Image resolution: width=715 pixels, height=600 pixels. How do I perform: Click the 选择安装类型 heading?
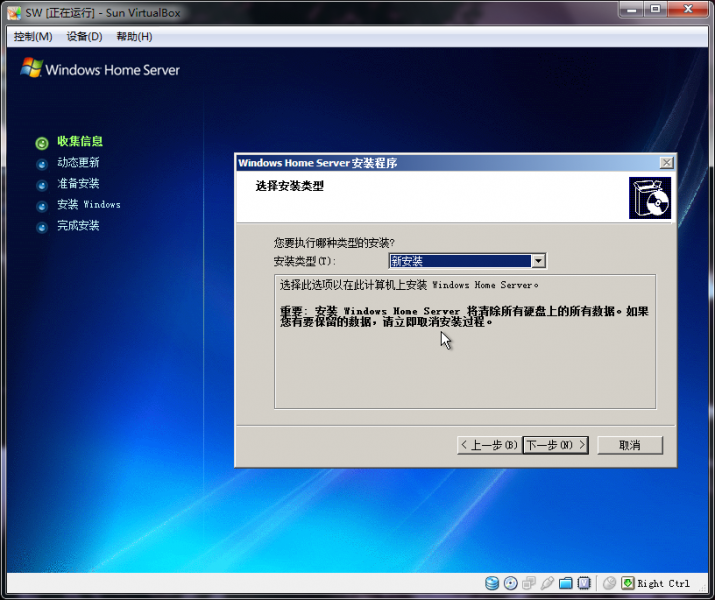click(290, 186)
